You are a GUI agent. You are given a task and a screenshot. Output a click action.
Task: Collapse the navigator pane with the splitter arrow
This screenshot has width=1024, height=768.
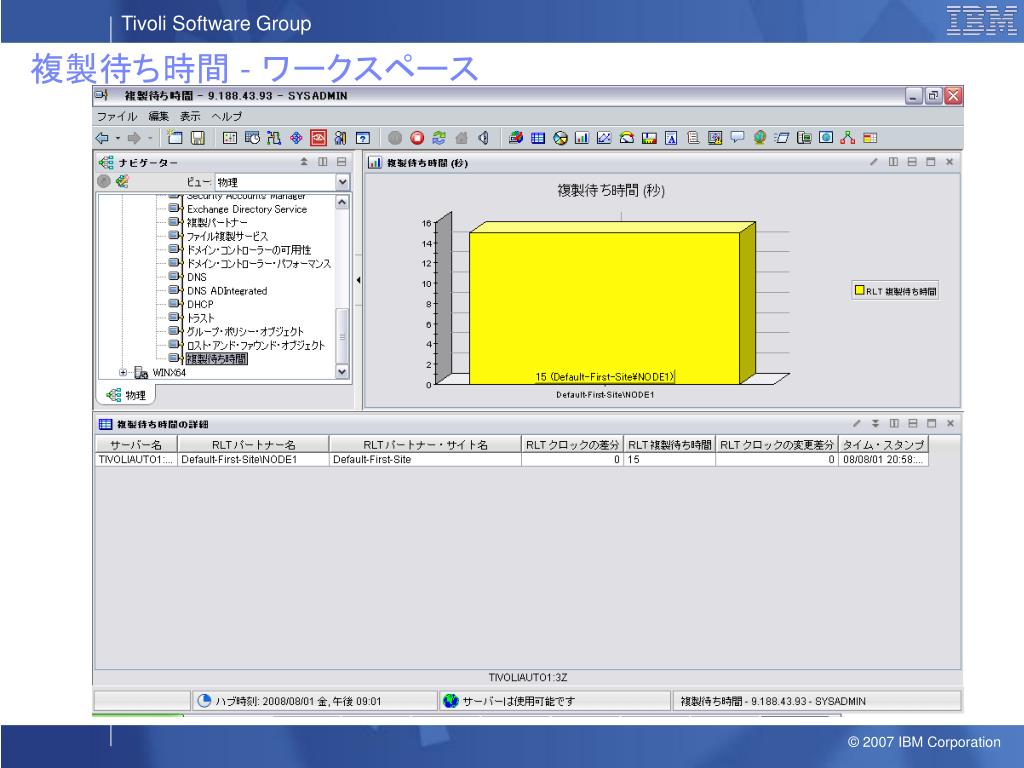(359, 280)
